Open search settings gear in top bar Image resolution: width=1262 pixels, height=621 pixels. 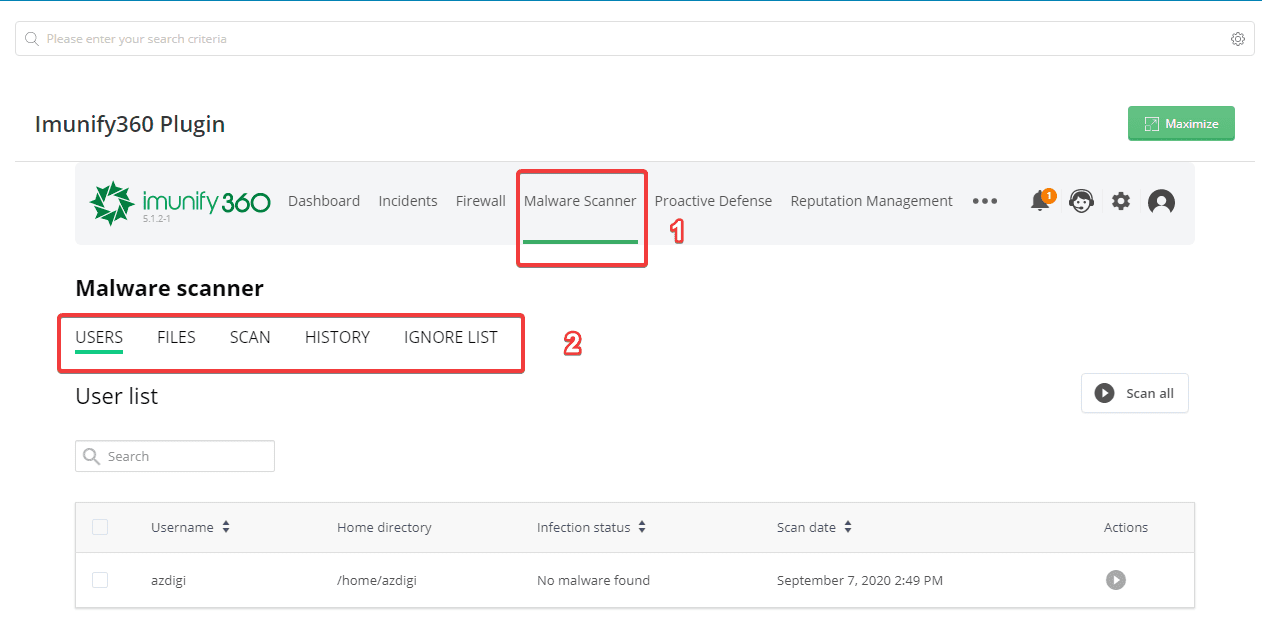[x=1238, y=39]
